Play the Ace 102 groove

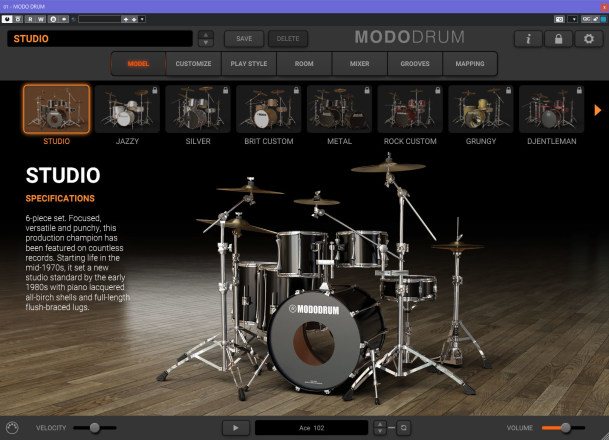click(235, 427)
